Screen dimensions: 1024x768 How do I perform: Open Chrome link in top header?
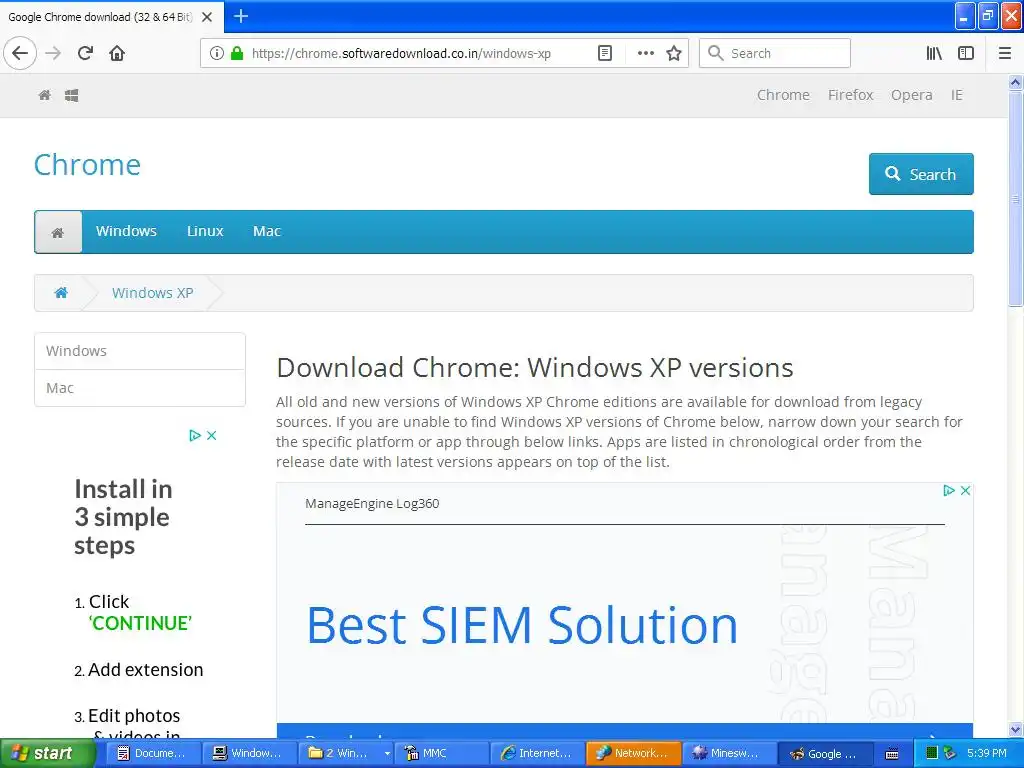pos(783,95)
